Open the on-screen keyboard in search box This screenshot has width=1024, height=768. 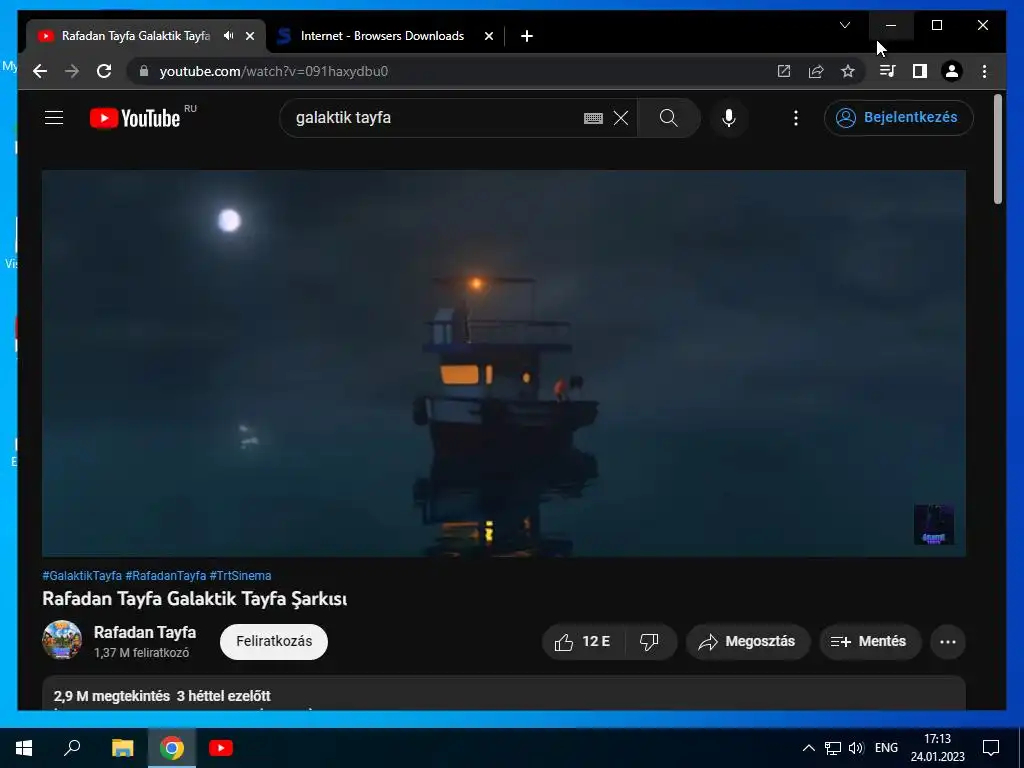point(593,118)
